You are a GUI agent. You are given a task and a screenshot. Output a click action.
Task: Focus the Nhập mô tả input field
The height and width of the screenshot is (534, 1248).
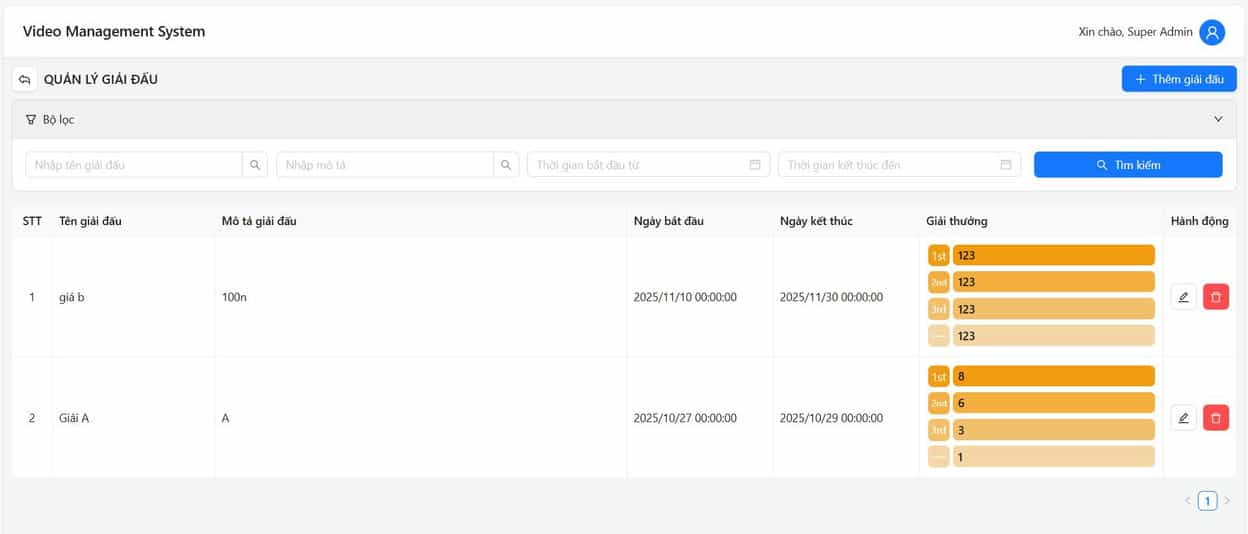pyautogui.click(x=385, y=165)
